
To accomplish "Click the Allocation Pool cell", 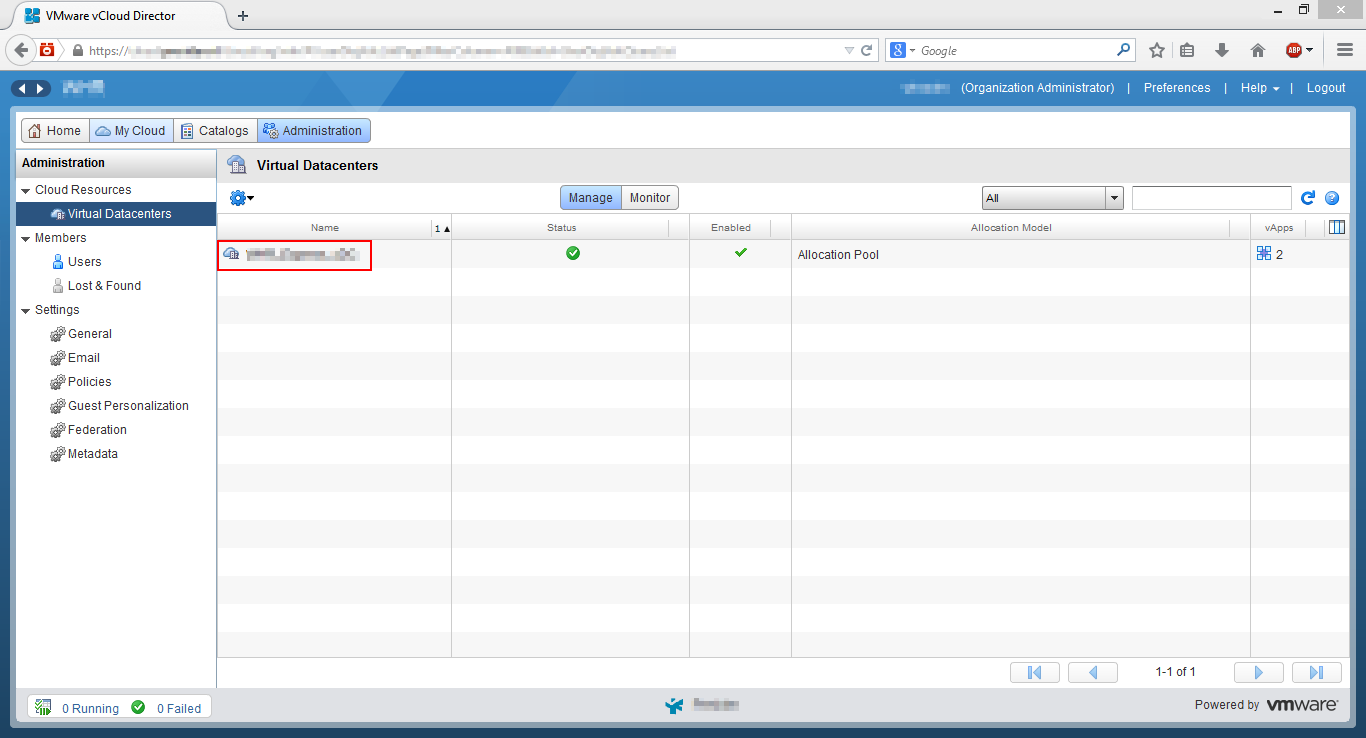I will click(x=1020, y=255).
